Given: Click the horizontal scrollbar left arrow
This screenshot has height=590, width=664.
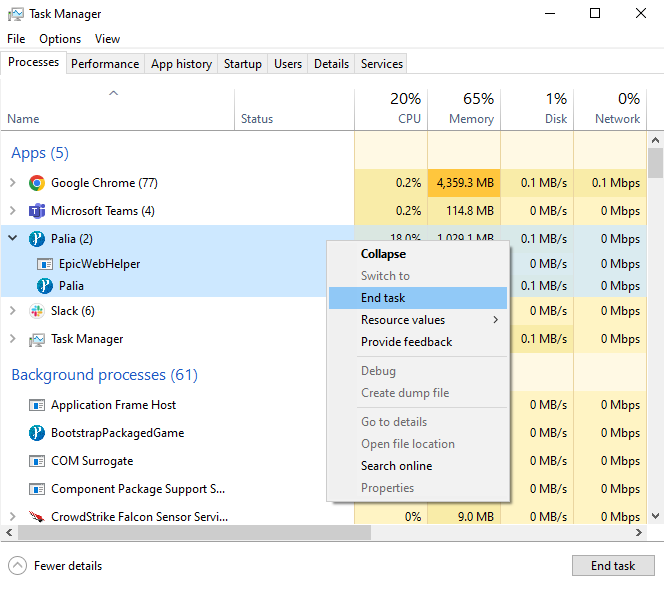Looking at the screenshot, I should pyautogui.click(x=9, y=532).
